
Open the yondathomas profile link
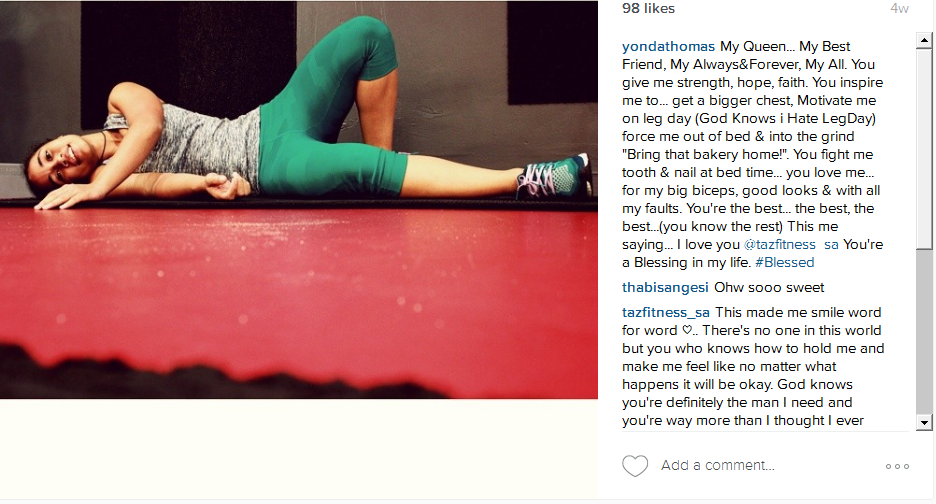[668, 47]
